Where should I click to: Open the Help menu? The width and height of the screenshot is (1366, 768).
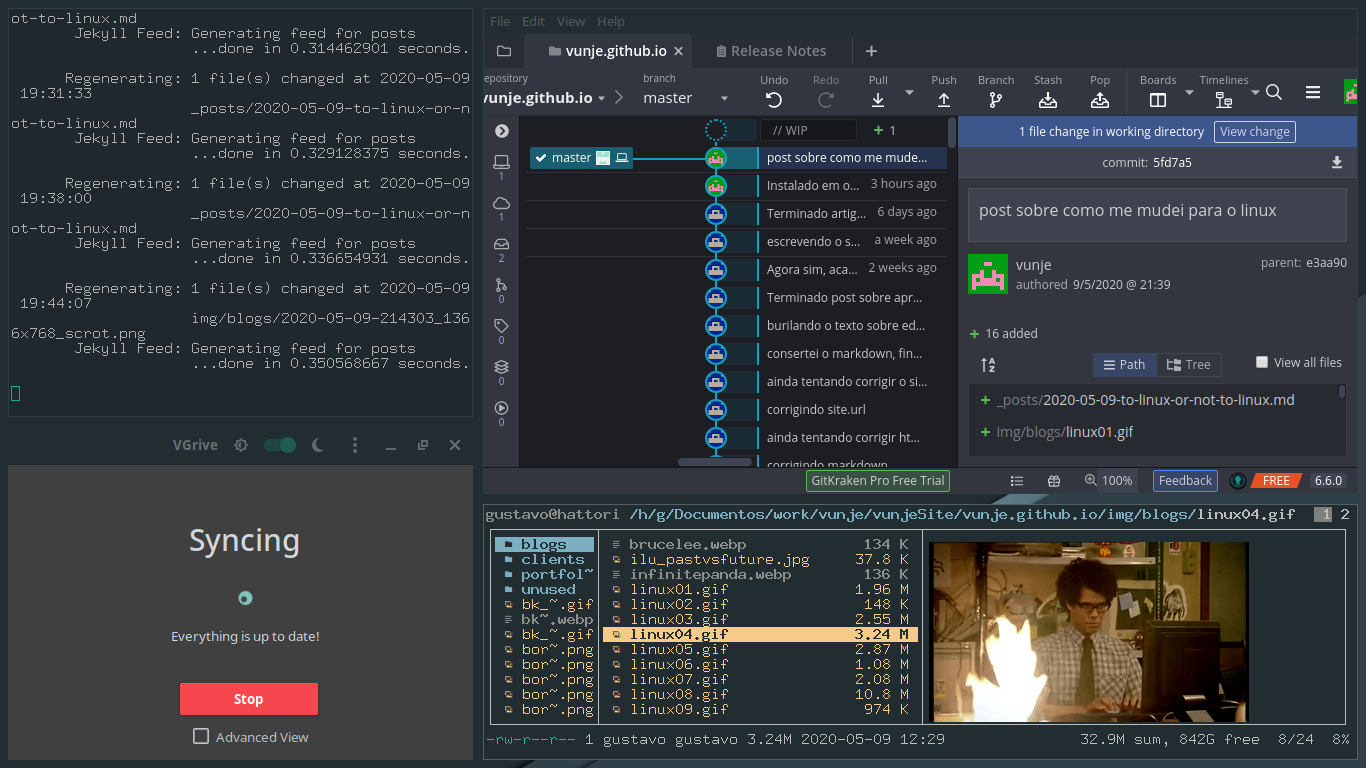click(610, 21)
